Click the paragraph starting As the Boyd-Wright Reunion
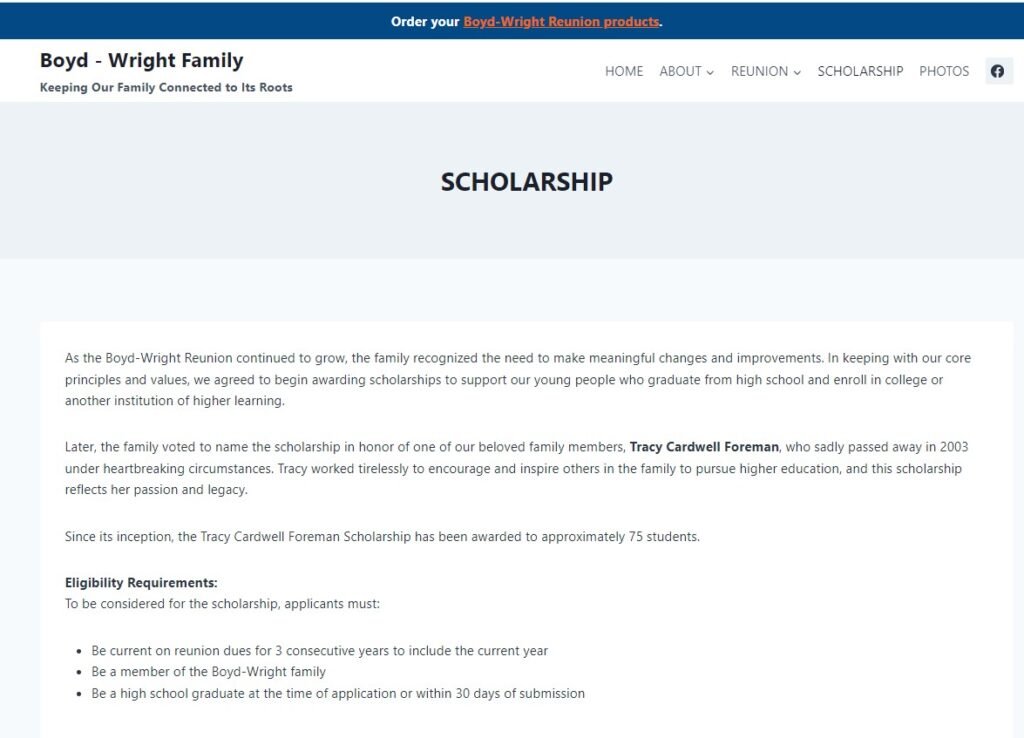The image size is (1024, 738). [x=517, y=379]
